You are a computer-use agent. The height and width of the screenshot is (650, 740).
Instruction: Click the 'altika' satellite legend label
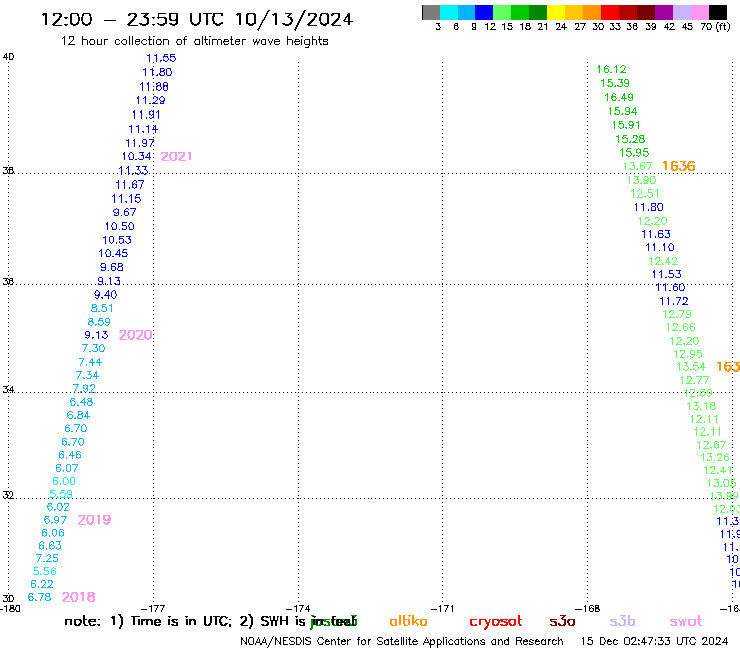pos(408,621)
